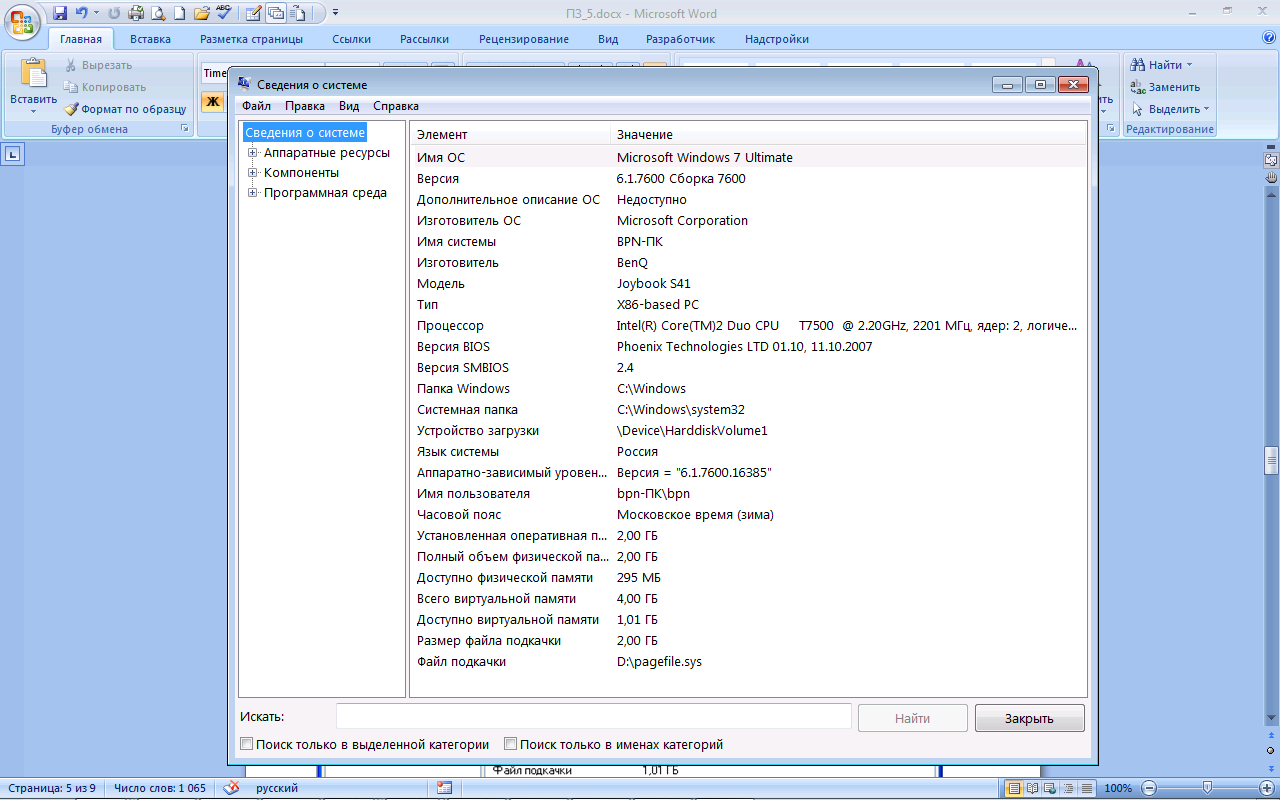The width and height of the screenshot is (1280, 800).
Task: Open the Рецензирование ribbon tab
Action: click(x=524, y=39)
